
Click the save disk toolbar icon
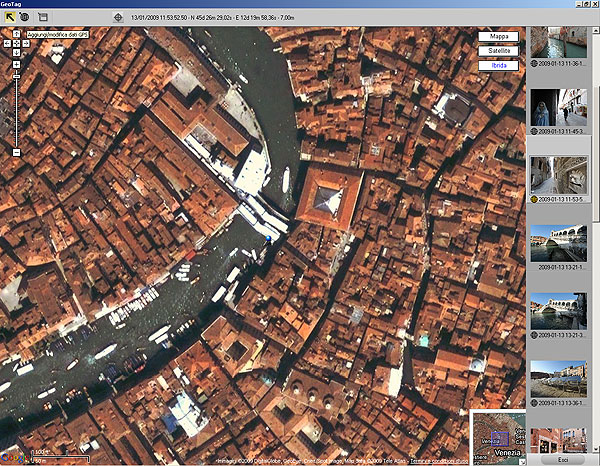point(42,17)
